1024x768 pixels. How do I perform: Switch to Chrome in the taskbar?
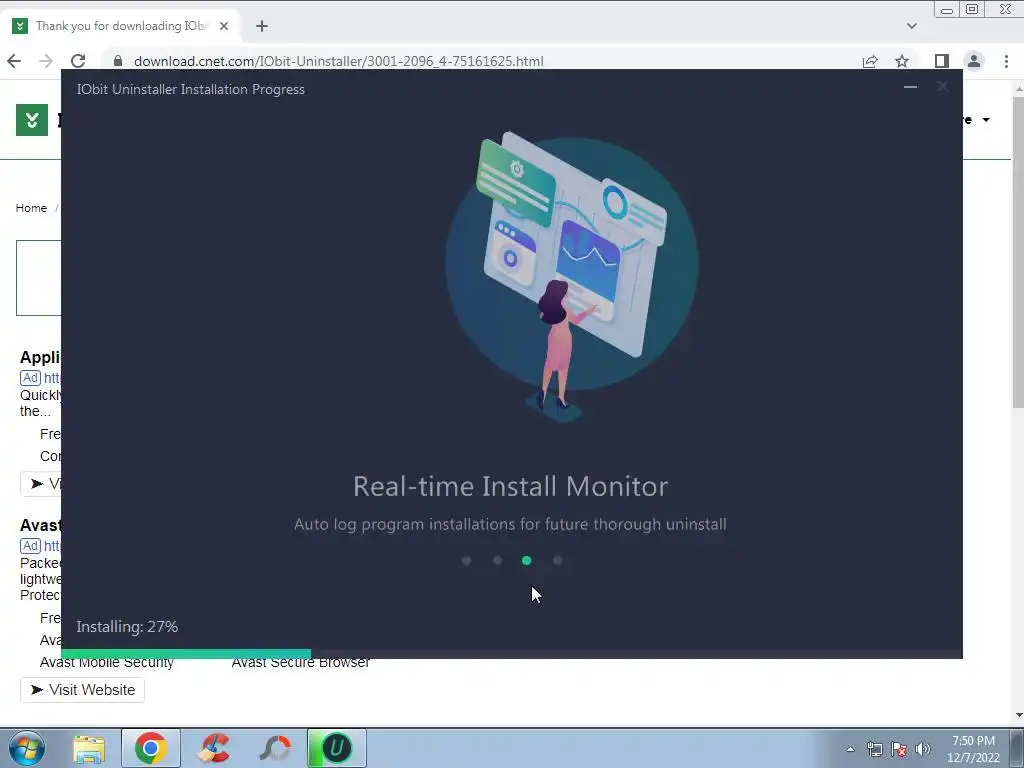point(151,748)
